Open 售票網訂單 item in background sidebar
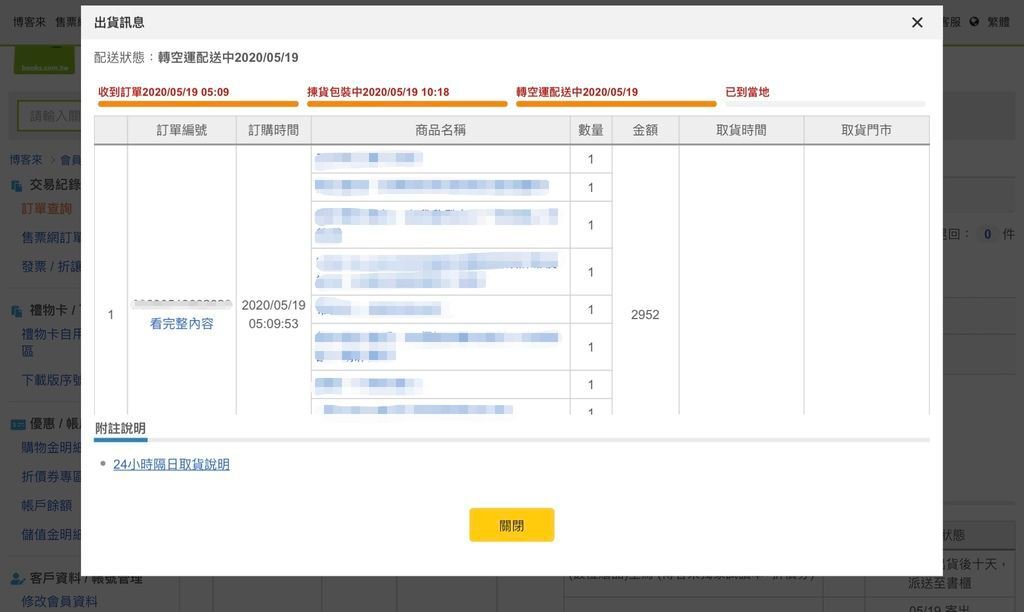Image resolution: width=1024 pixels, height=612 pixels. tap(51, 238)
